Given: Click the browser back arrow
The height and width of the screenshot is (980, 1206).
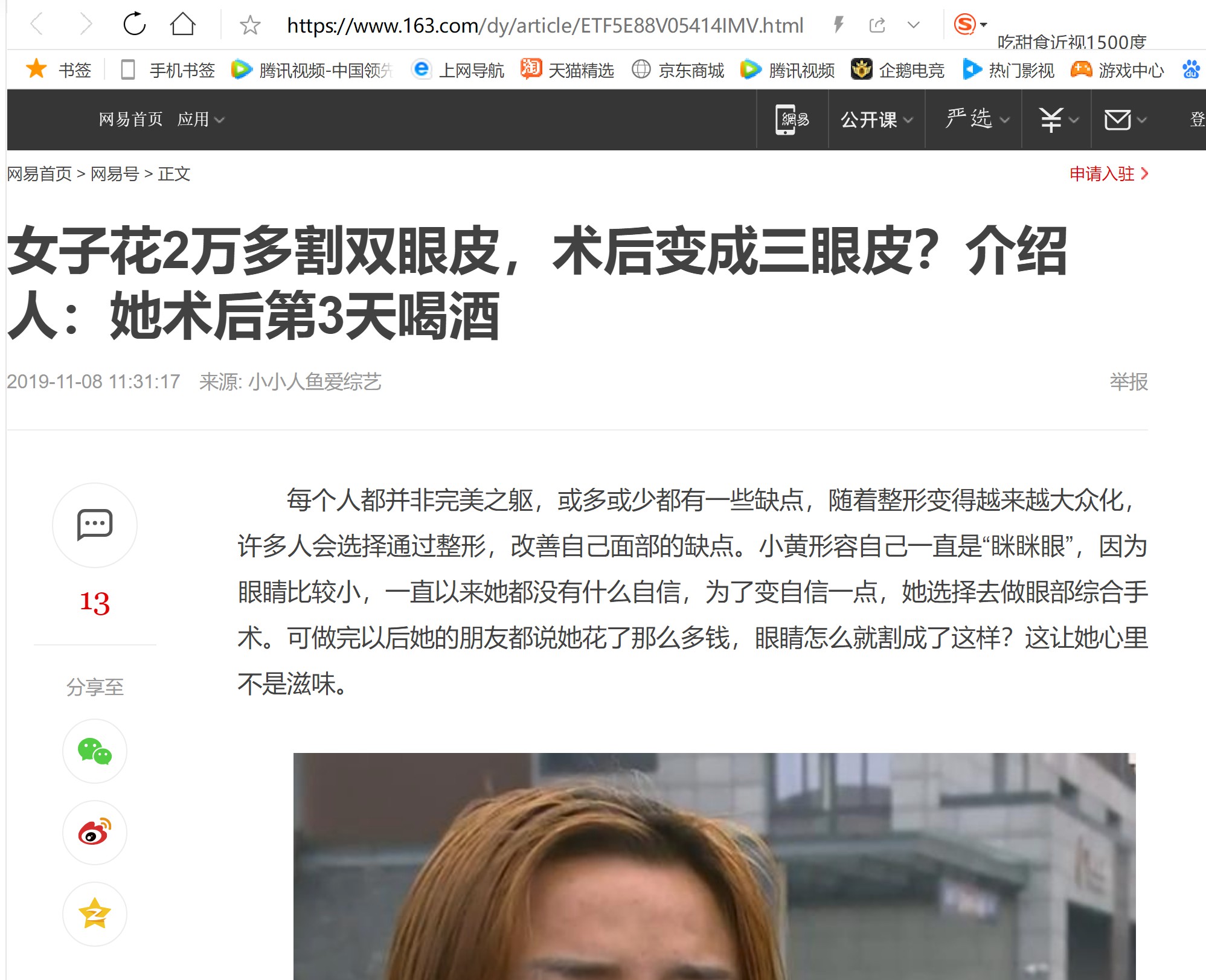Looking at the screenshot, I should (37, 25).
